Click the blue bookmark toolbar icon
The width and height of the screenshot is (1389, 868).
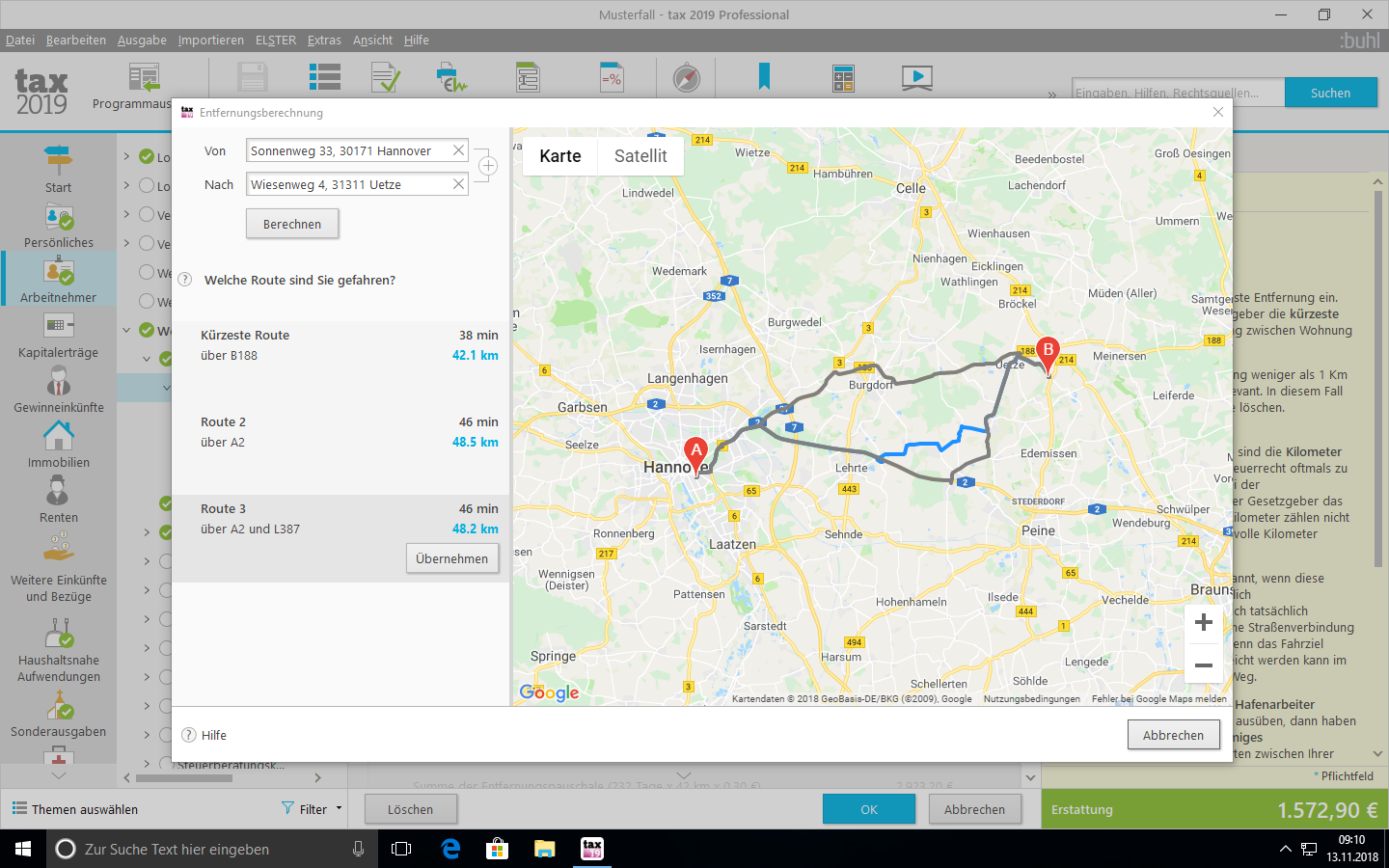tap(764, 76)
